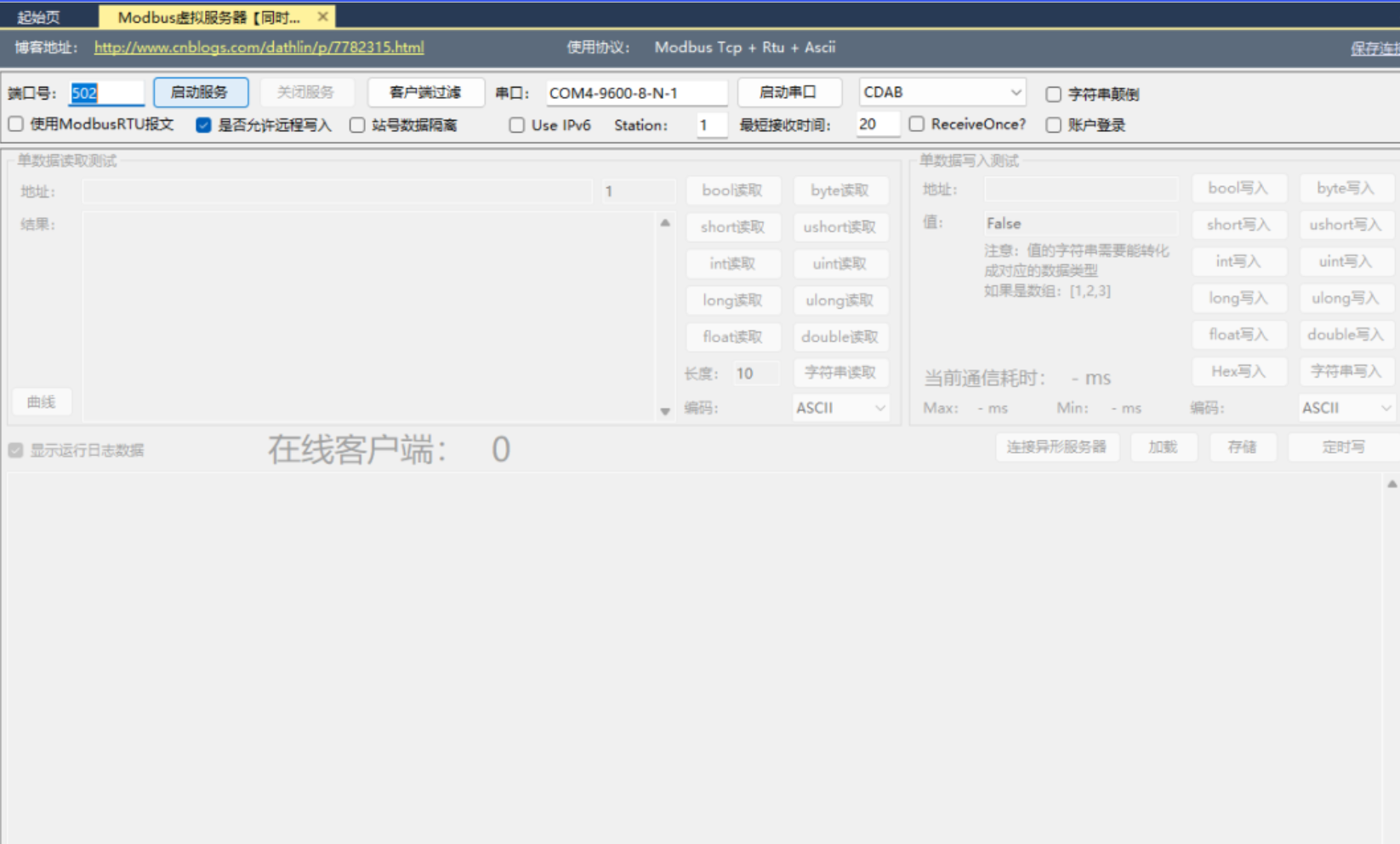Click the double写入 button
1400x844 pixels.
[1346, 334]
